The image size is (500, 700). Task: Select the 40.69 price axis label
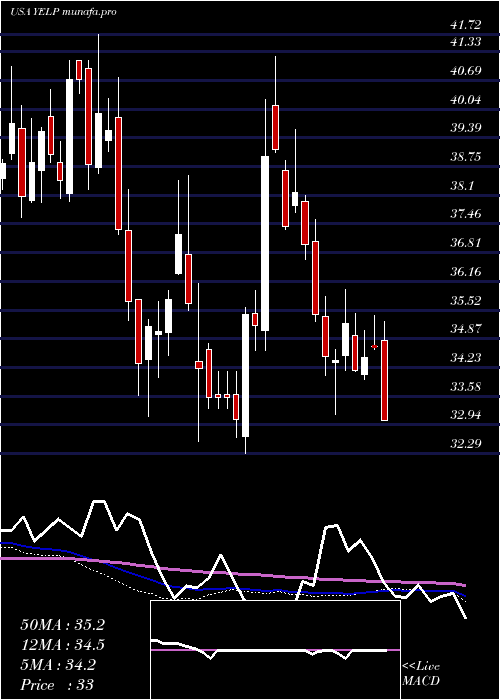[466, 71]
